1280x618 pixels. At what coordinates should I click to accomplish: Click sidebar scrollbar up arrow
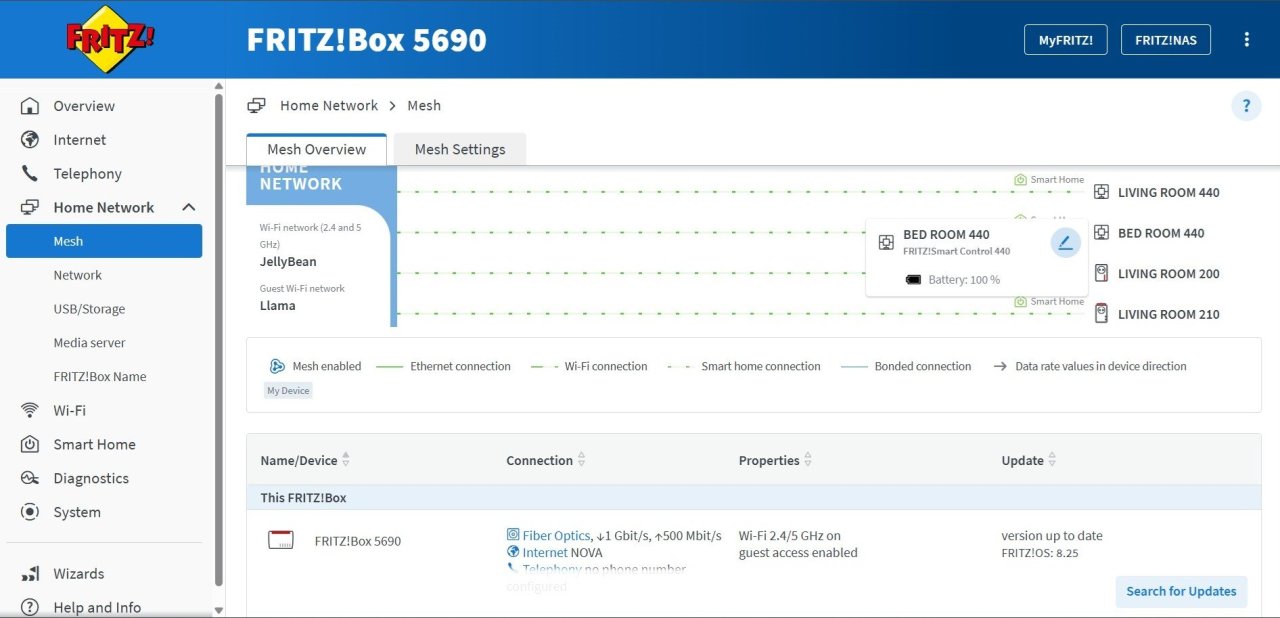219,86
